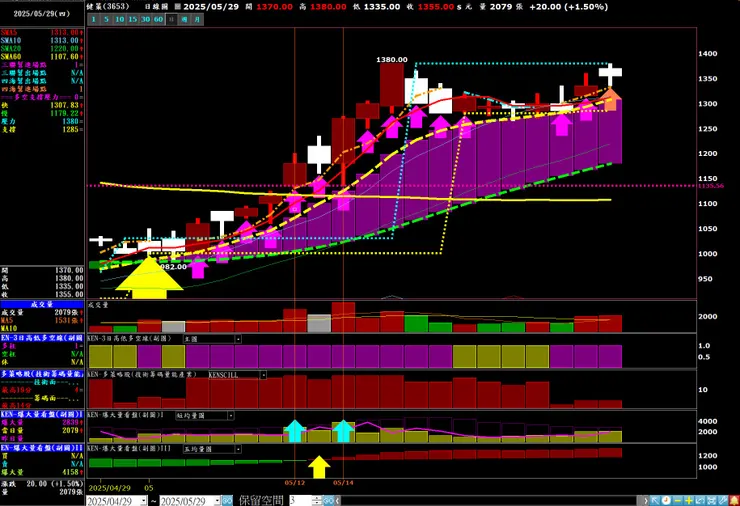
Task: Click the horizontal chart scrollbar track
Action: coord(488,501)
